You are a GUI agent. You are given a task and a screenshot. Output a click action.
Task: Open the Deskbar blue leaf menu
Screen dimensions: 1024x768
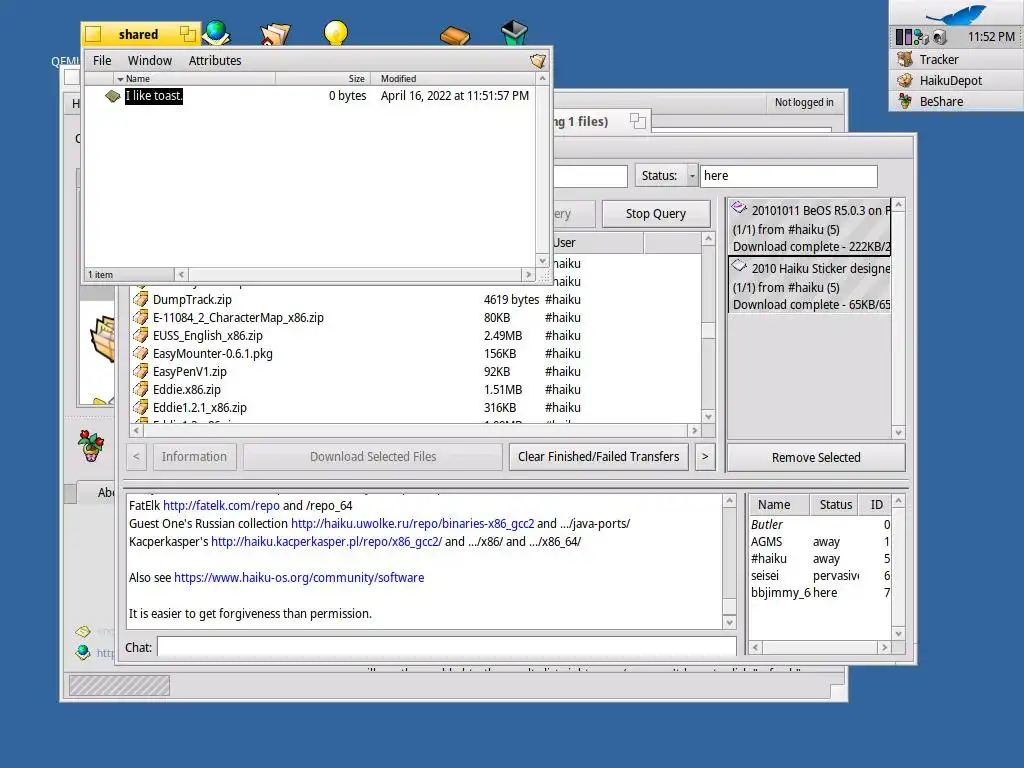[957, 14]
